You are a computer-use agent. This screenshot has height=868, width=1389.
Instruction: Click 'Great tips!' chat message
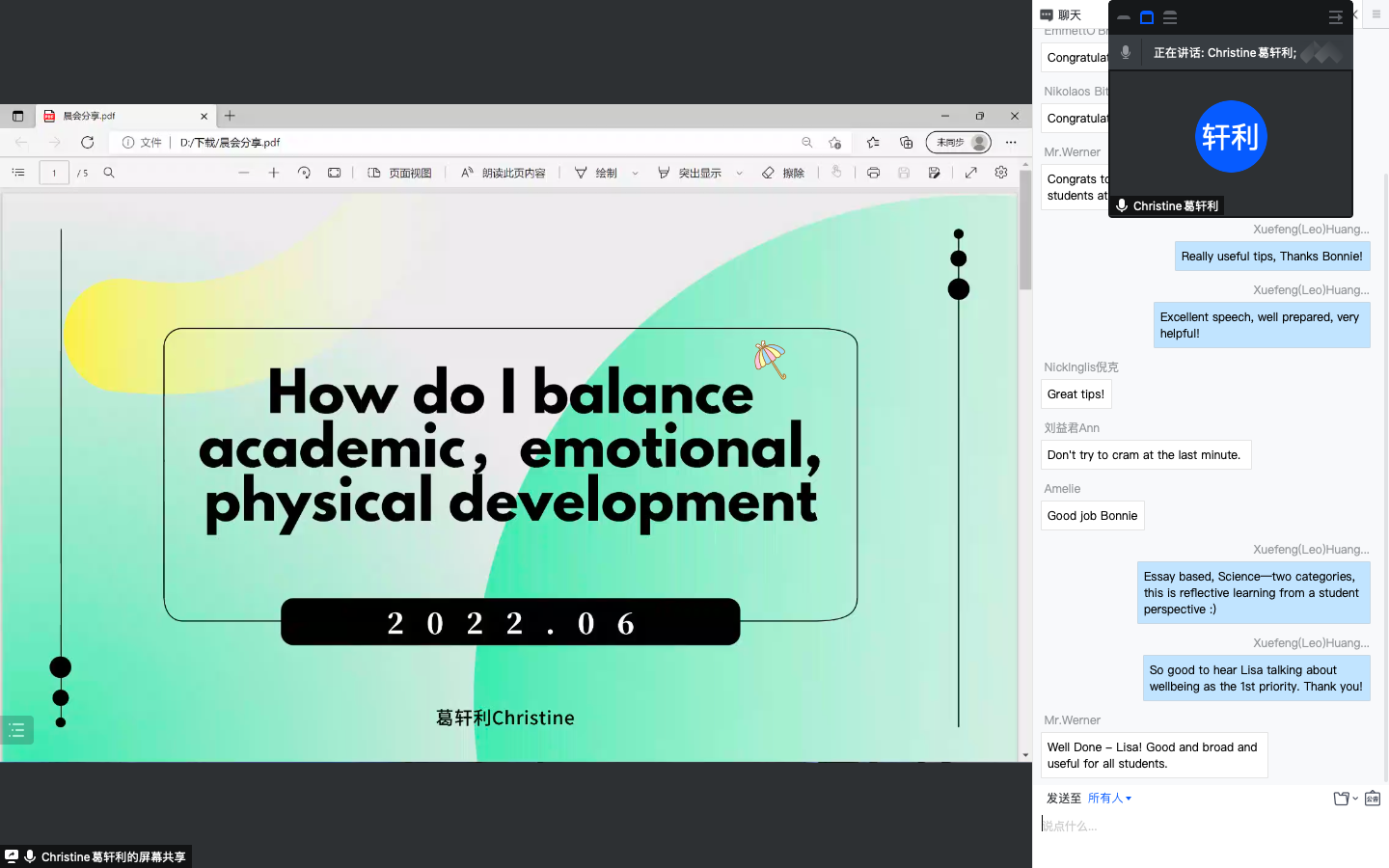1076,394
